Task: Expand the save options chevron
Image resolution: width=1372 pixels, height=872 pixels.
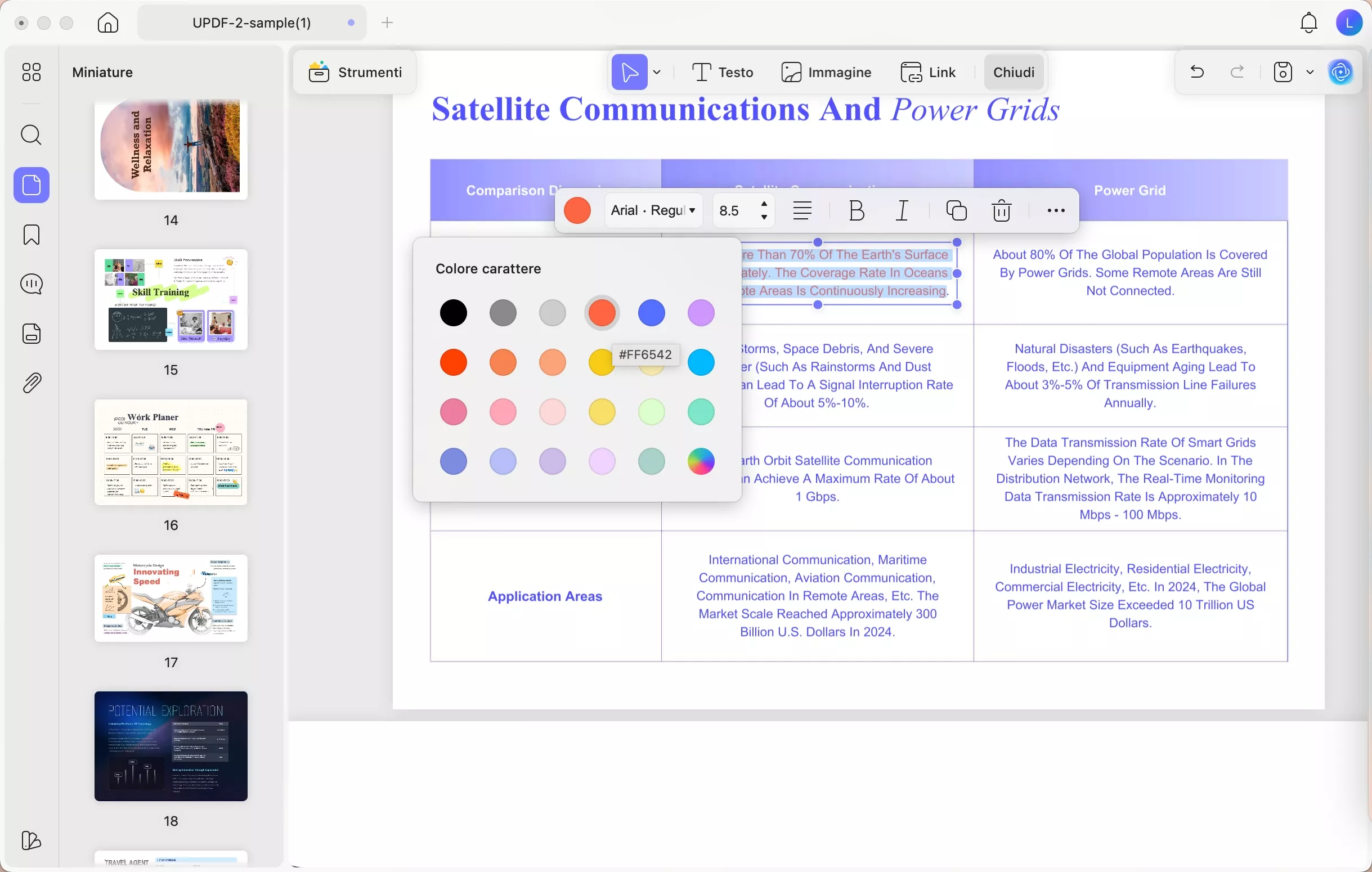Action: tap(1310, 72)
